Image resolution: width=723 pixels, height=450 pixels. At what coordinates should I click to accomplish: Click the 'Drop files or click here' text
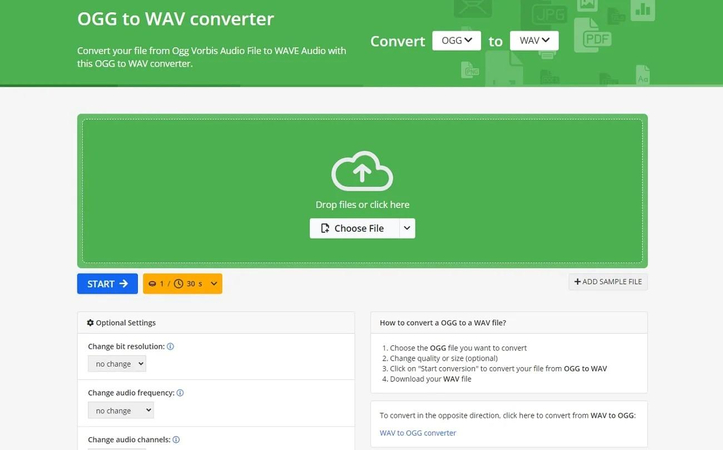point(362,205)
